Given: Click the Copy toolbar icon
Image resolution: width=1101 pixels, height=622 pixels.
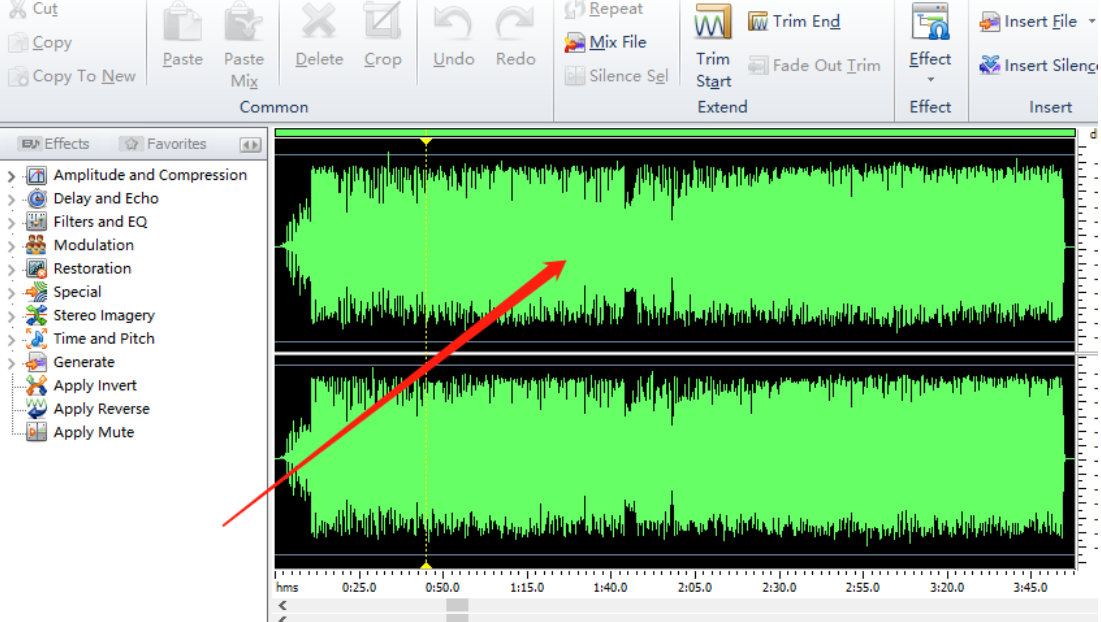Looking at the screenshot, I should coord(18,43).
